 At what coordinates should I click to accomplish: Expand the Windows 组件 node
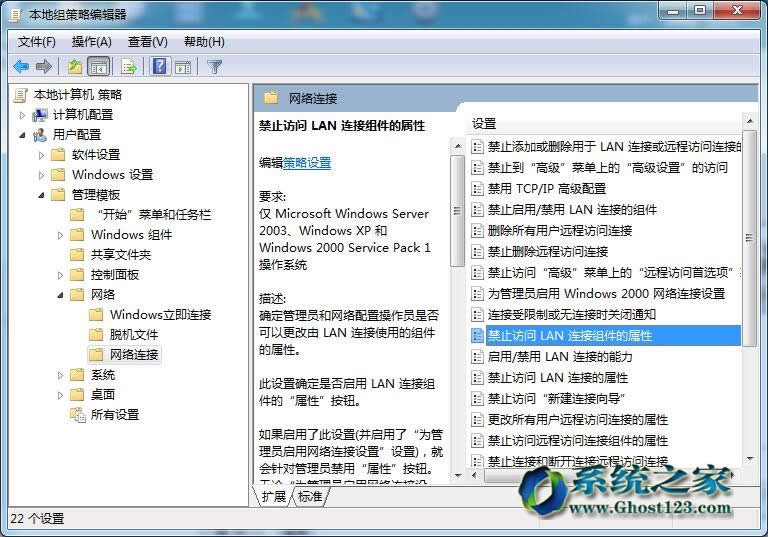point(60,235)
